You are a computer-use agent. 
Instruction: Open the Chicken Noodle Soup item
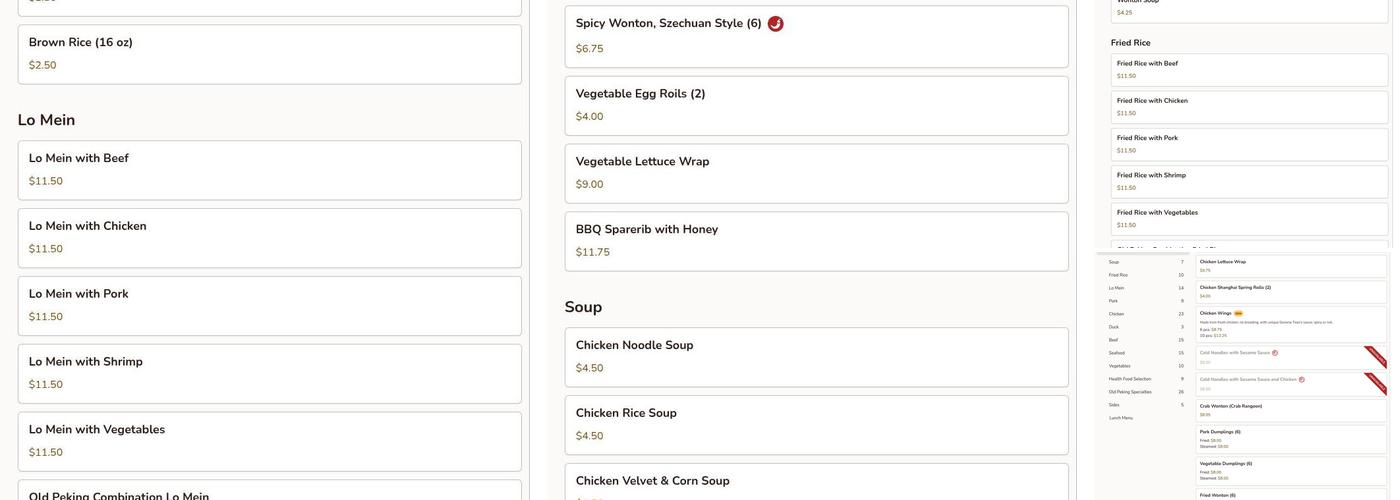pyautogui.click(x=816, y=357)
